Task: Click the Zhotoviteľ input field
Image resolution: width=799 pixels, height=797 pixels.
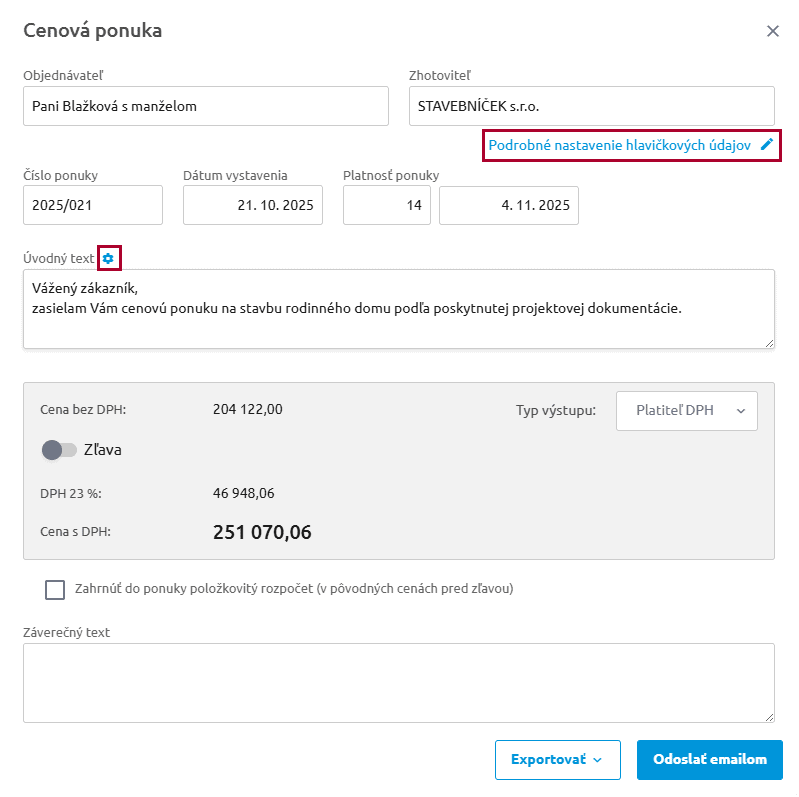Action: click(x=591, y=106)
